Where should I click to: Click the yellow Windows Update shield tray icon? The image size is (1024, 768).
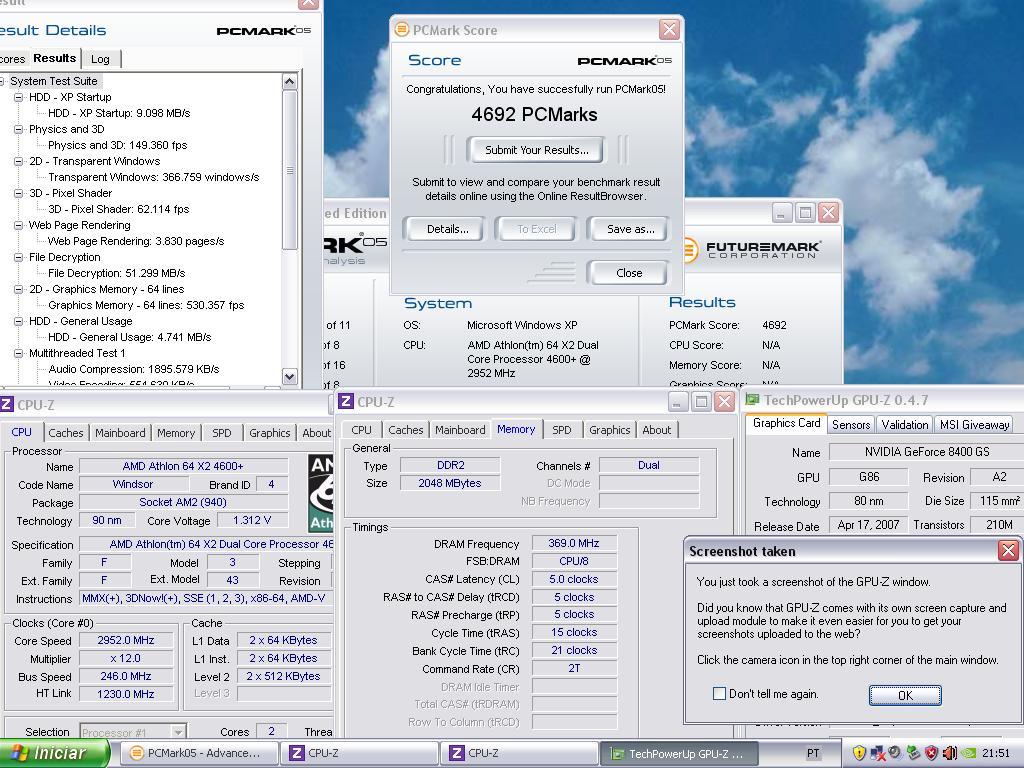[x=859, y=753]
